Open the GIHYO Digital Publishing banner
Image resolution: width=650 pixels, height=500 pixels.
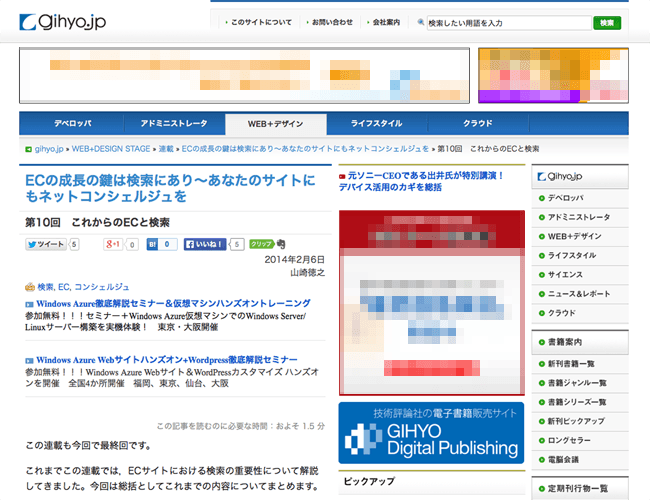coord(432,432)
